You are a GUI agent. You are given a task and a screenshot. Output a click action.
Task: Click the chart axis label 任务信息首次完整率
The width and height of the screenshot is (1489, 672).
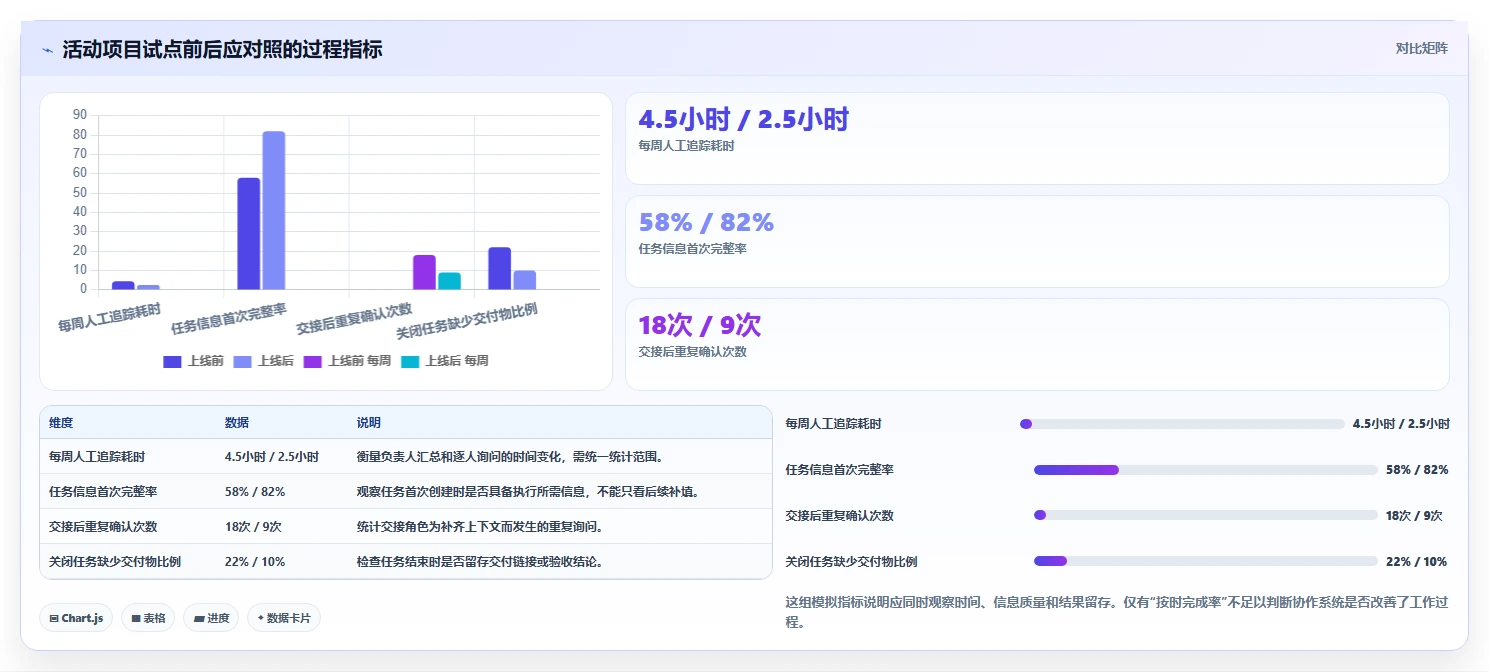[x=229, y=319]
